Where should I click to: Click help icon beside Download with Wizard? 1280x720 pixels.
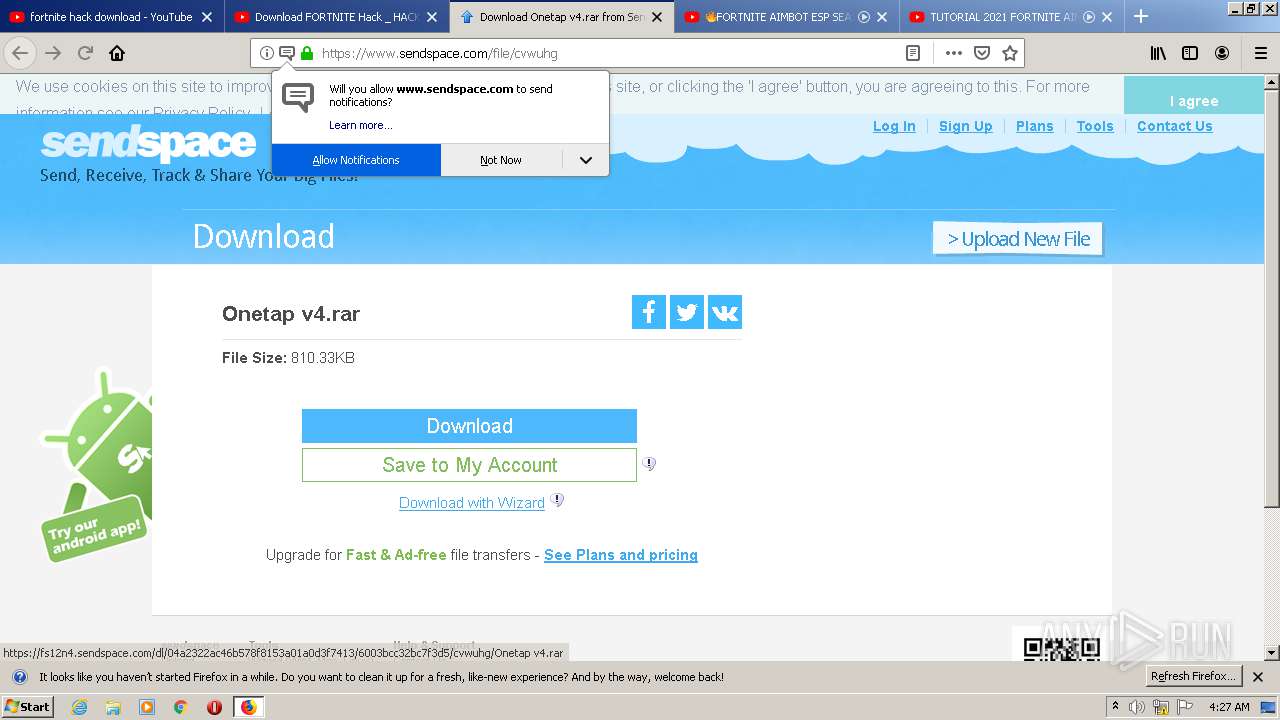[557, 500]
